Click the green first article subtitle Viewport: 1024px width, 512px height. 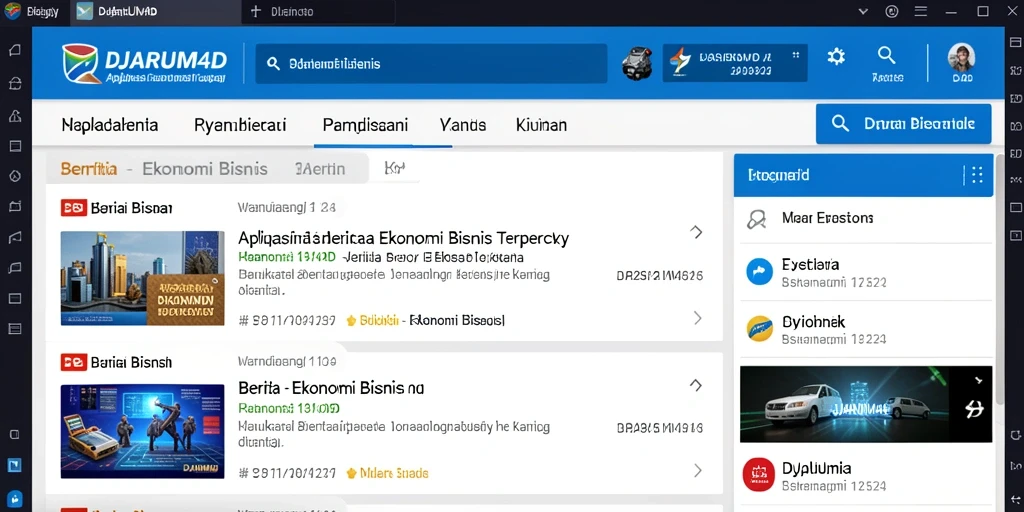(287, 257)
